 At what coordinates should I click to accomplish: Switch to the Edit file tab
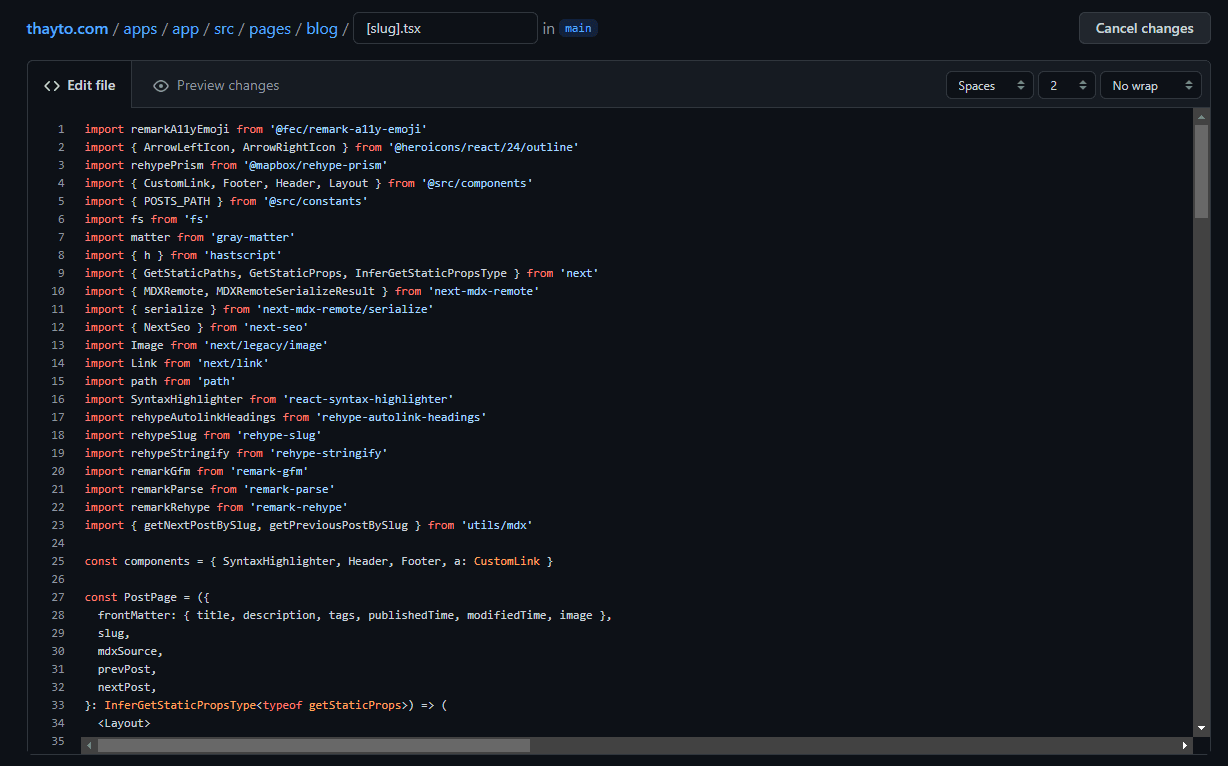click(79, 86)
